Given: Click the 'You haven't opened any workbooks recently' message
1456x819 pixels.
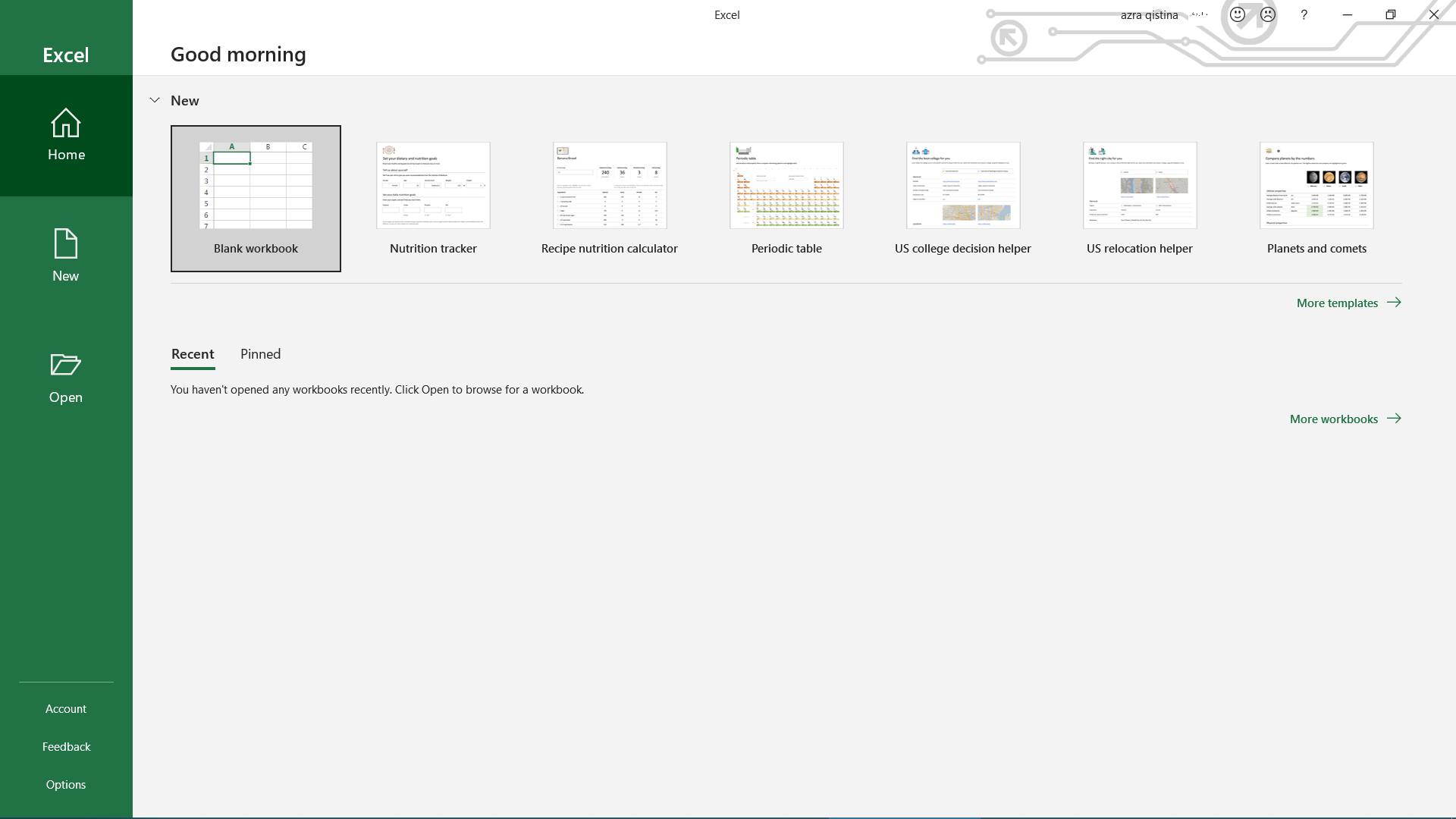Looking at the screenshot, I should (x=377, y=390).
